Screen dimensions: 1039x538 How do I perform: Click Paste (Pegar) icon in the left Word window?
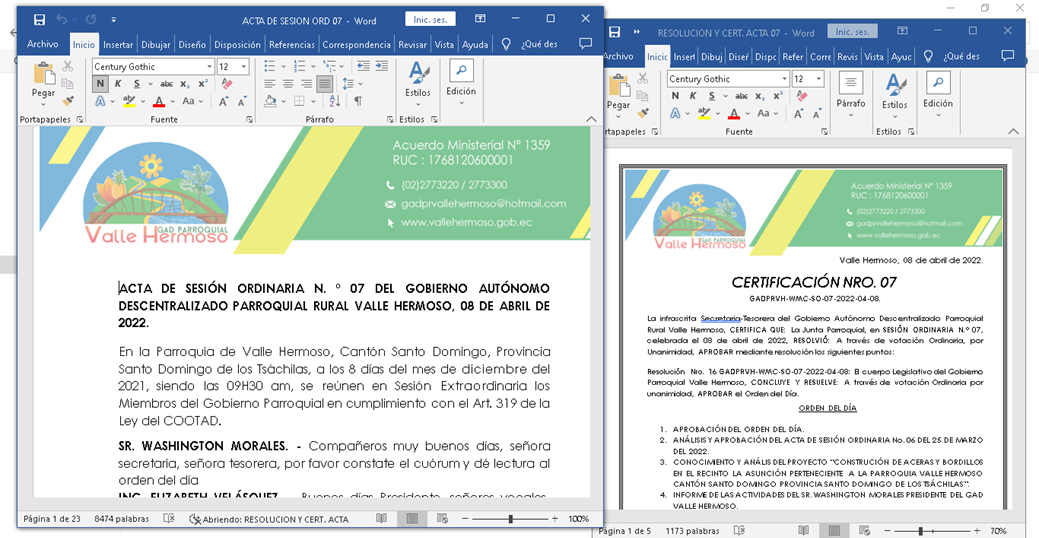(43, 76)
